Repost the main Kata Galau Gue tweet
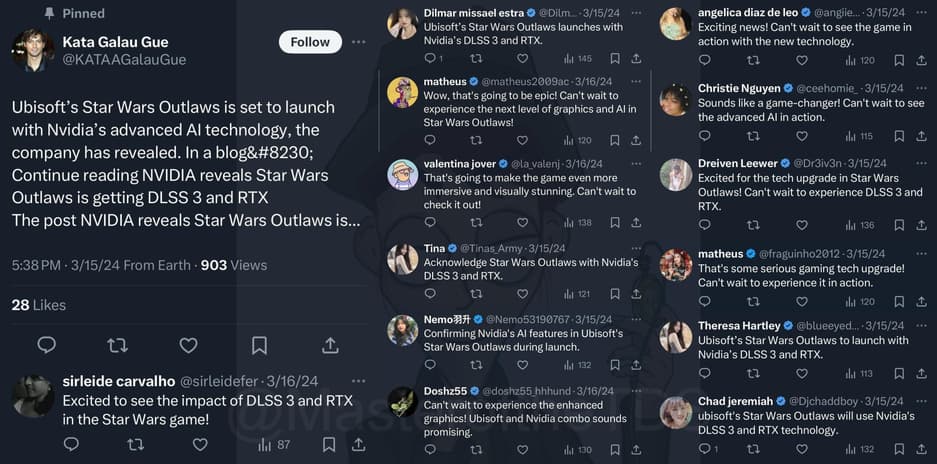This screenshot has height=464, width=937. coord(117,345)
